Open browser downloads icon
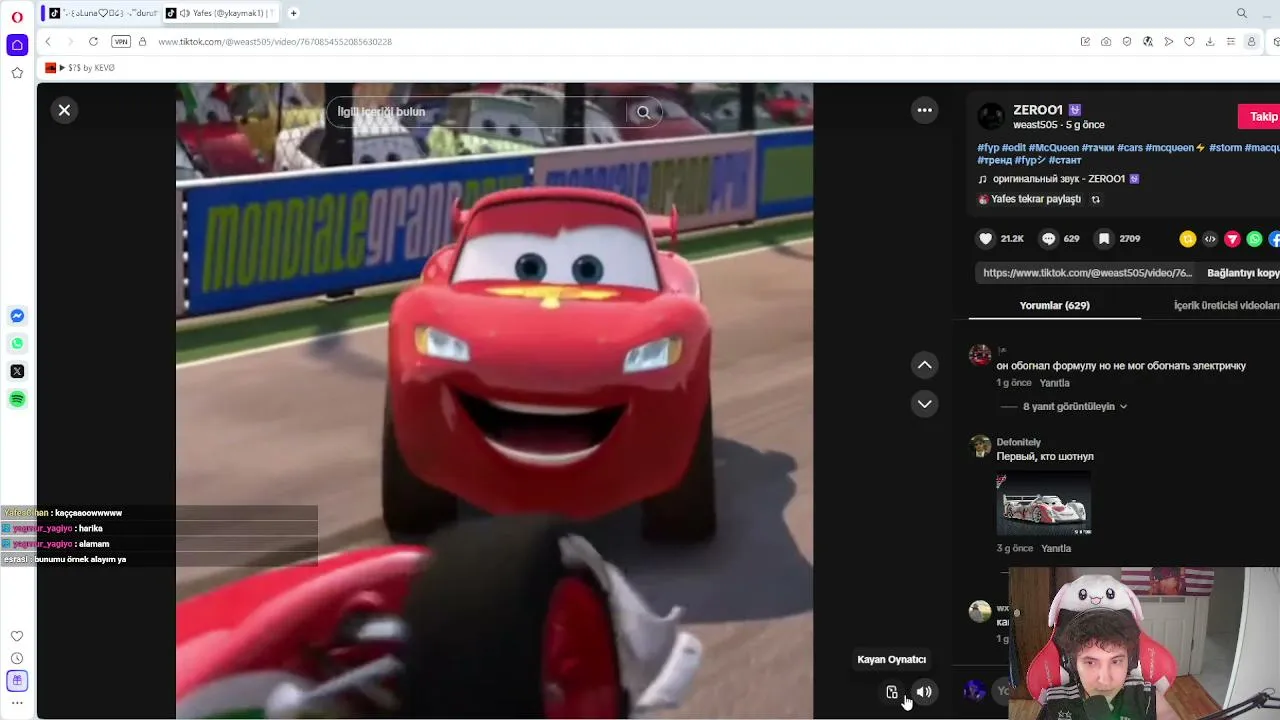Screen dimensions: 1280x720 coord(1210,42)
